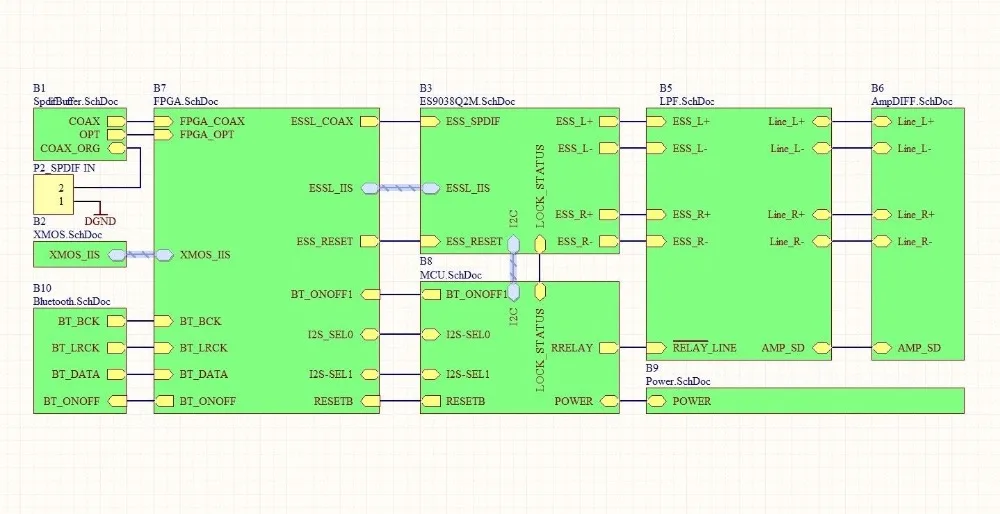Click the "AmpDIFF.SchDoc" file name label
Image resolution: width=1000 pixels, height=514 pixels.
pos(912,101)
